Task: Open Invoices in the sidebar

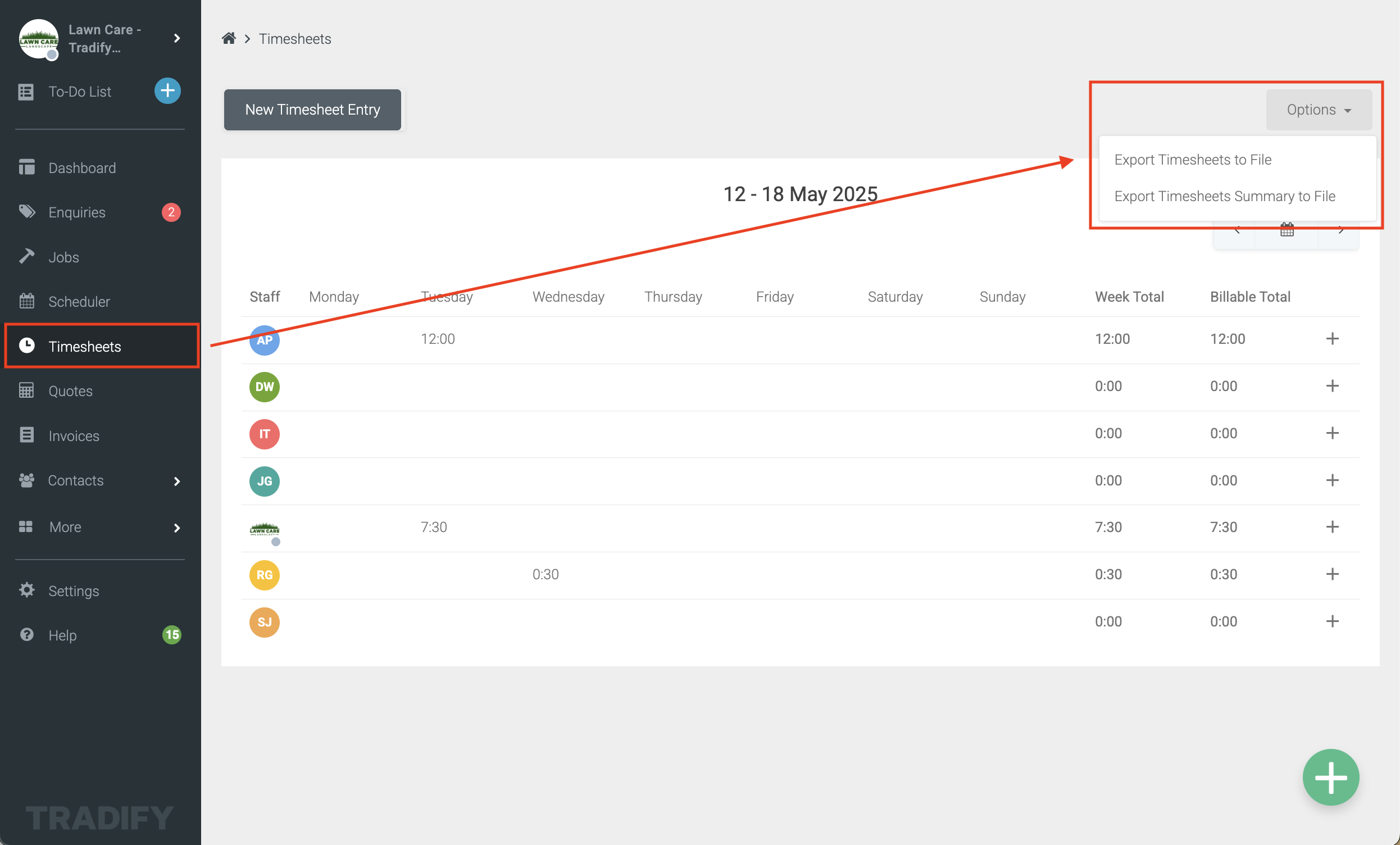Action: click(73, 436)
